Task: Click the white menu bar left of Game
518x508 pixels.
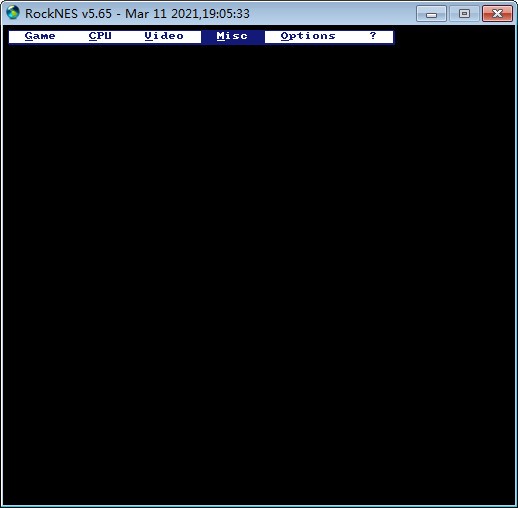Action: click(x=17, y=36)
